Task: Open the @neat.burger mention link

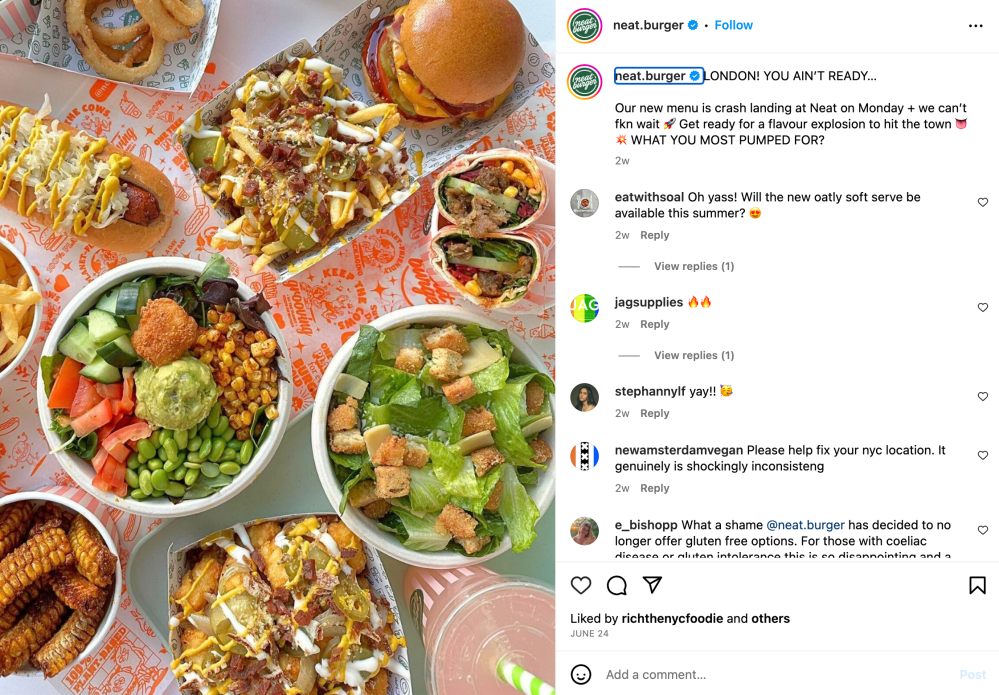Action: click(805, 525)
